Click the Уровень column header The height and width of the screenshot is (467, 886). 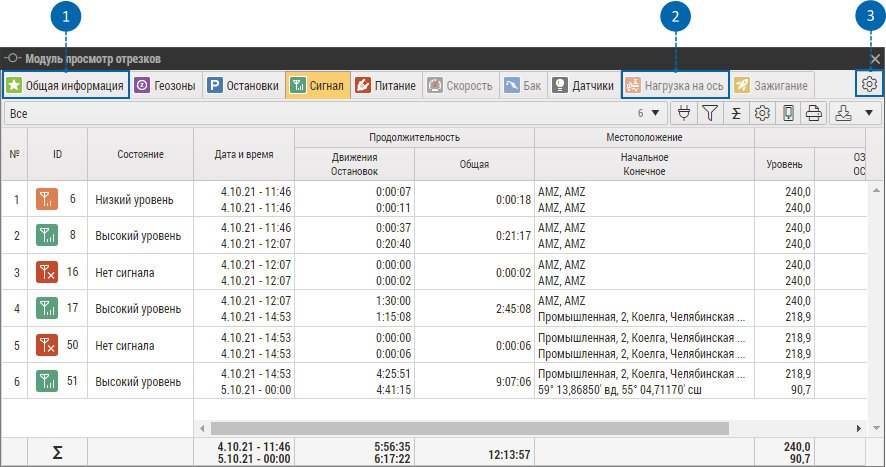point(784,165)
